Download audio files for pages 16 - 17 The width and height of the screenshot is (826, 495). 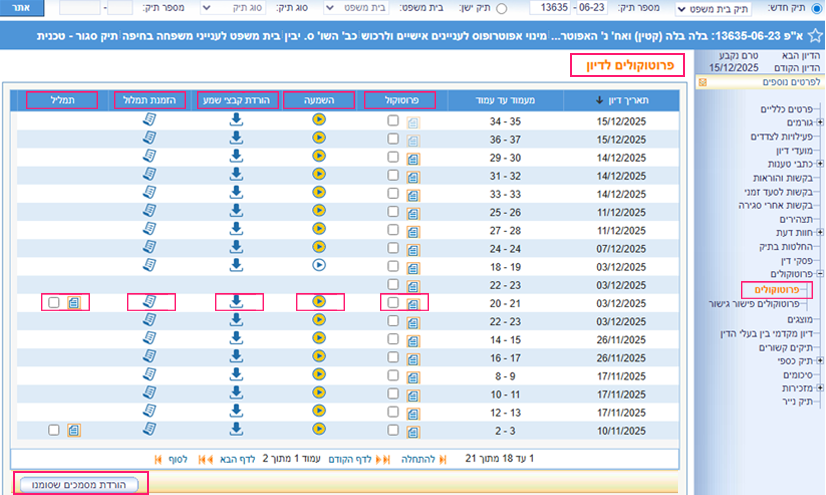pos(236,357)
